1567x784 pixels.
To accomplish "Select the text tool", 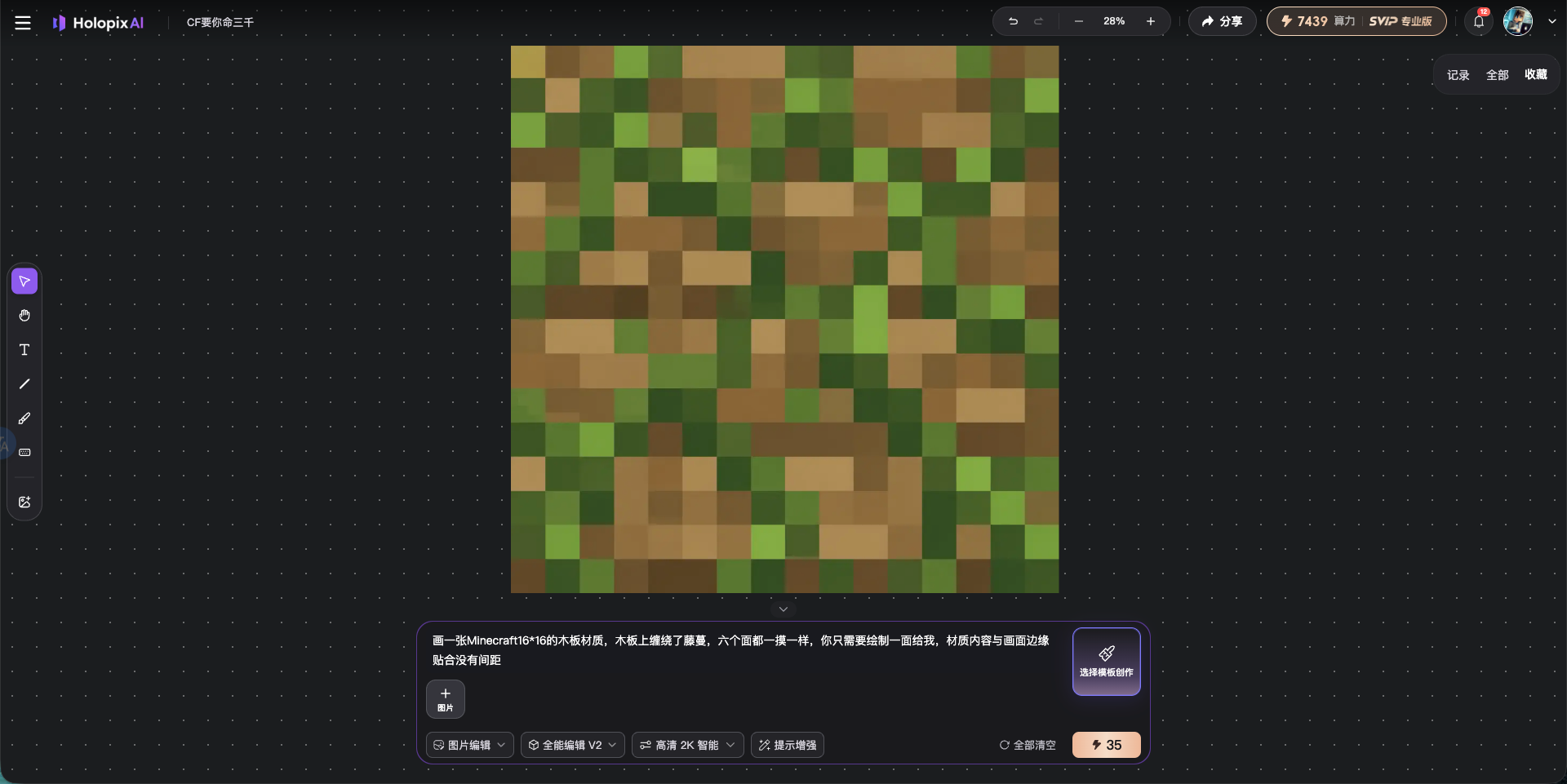I will (24, 350).
